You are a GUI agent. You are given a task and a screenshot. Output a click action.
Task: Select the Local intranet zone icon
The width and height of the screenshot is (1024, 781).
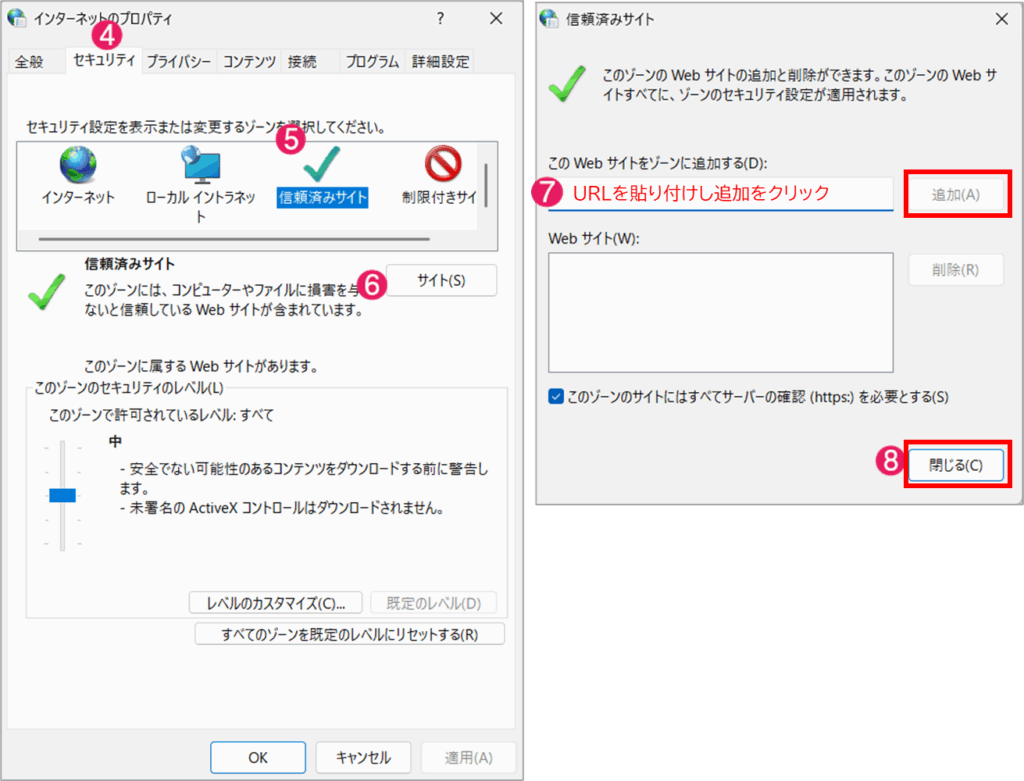[x=200, y=165]
